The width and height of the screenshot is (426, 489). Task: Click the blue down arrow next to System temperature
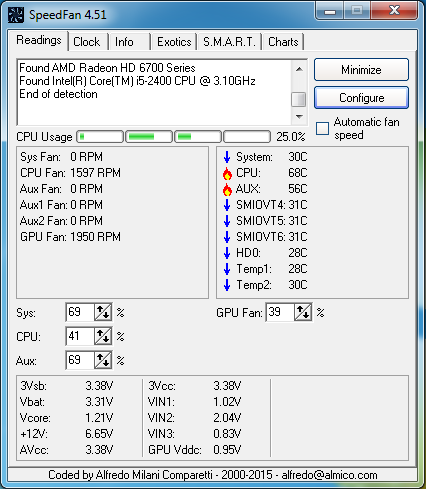tap(227, 157)
